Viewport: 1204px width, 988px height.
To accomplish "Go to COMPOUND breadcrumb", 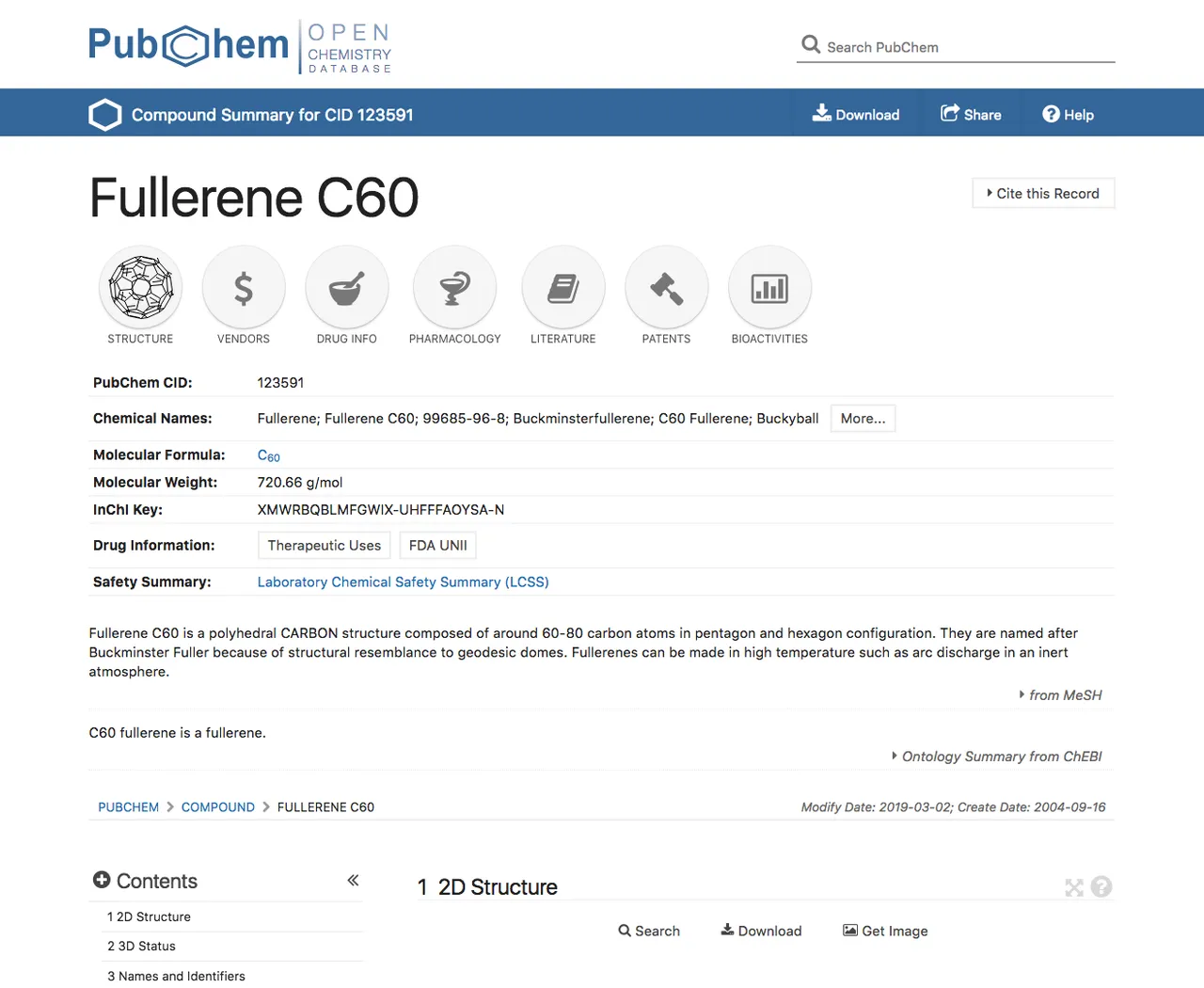I will pyautogui.click(x=218, y=807).
